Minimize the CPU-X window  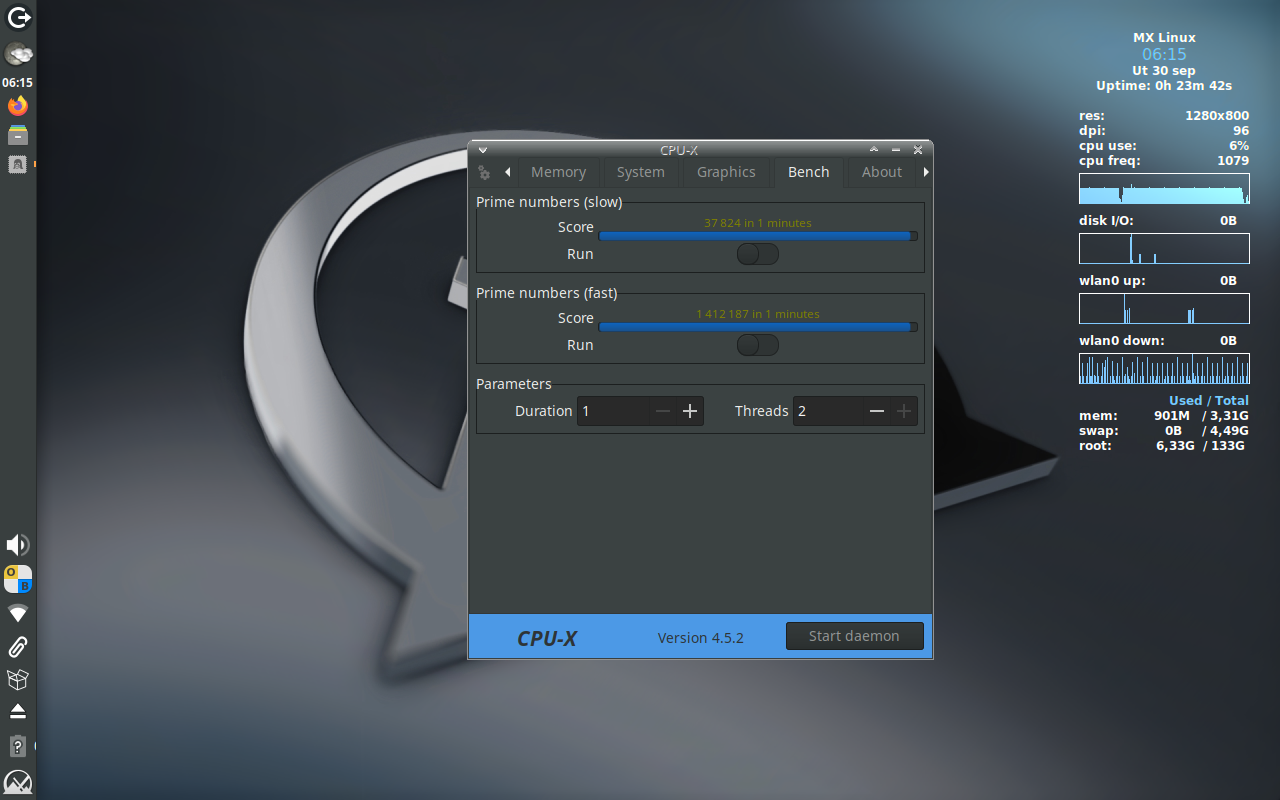click(896, 150)
